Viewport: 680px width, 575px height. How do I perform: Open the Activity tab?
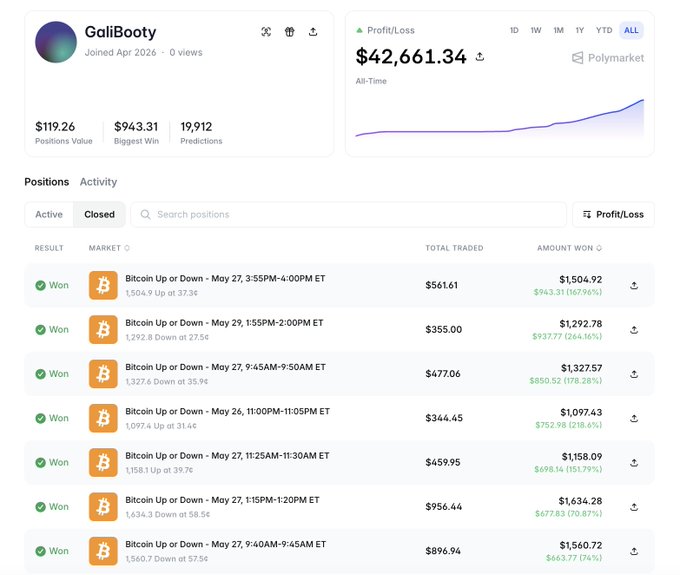[98, 182]
